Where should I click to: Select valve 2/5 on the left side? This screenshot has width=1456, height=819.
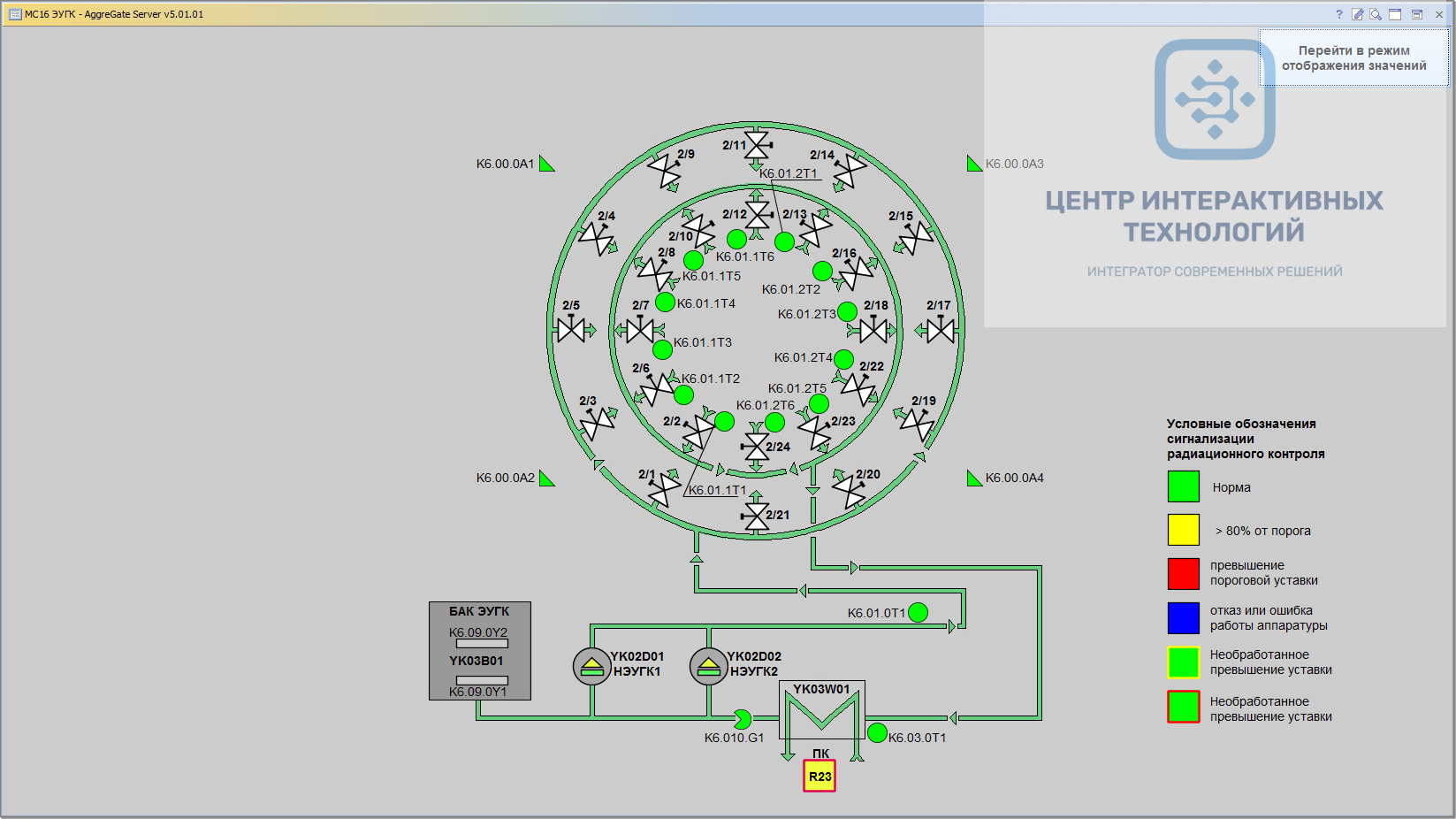(x=572, y=330)
